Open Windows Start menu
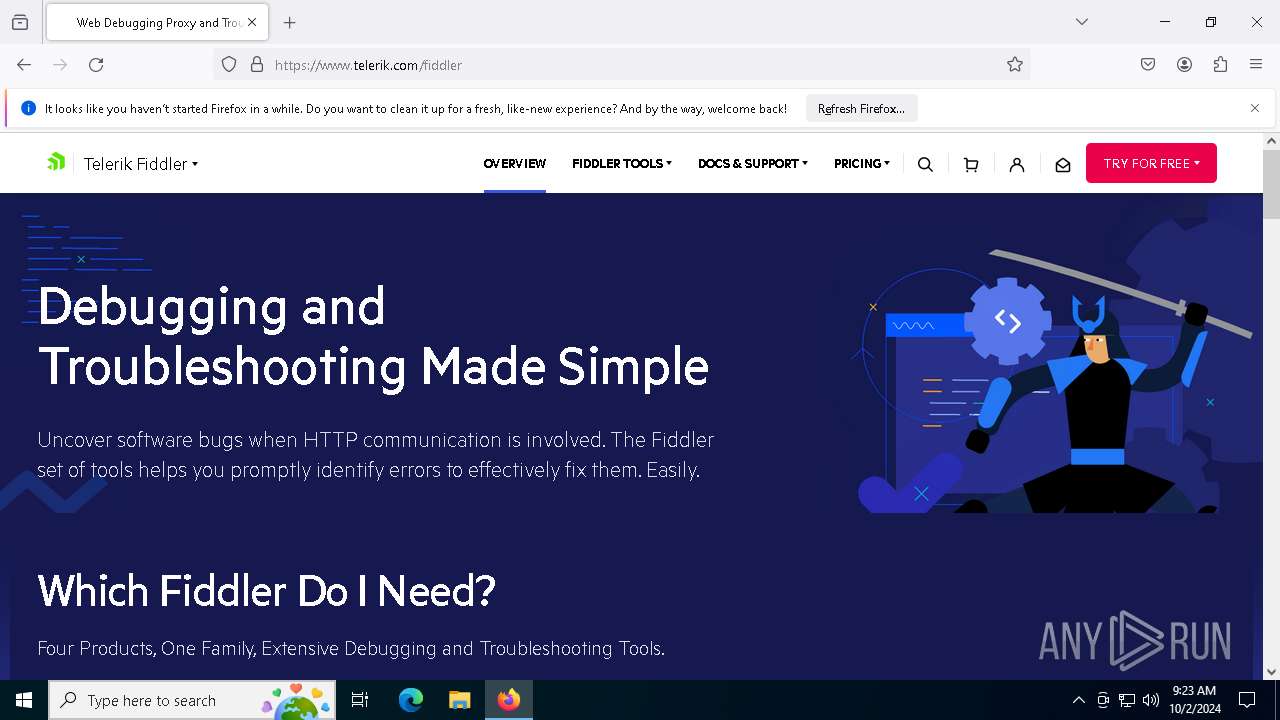 tap(24, 700)
